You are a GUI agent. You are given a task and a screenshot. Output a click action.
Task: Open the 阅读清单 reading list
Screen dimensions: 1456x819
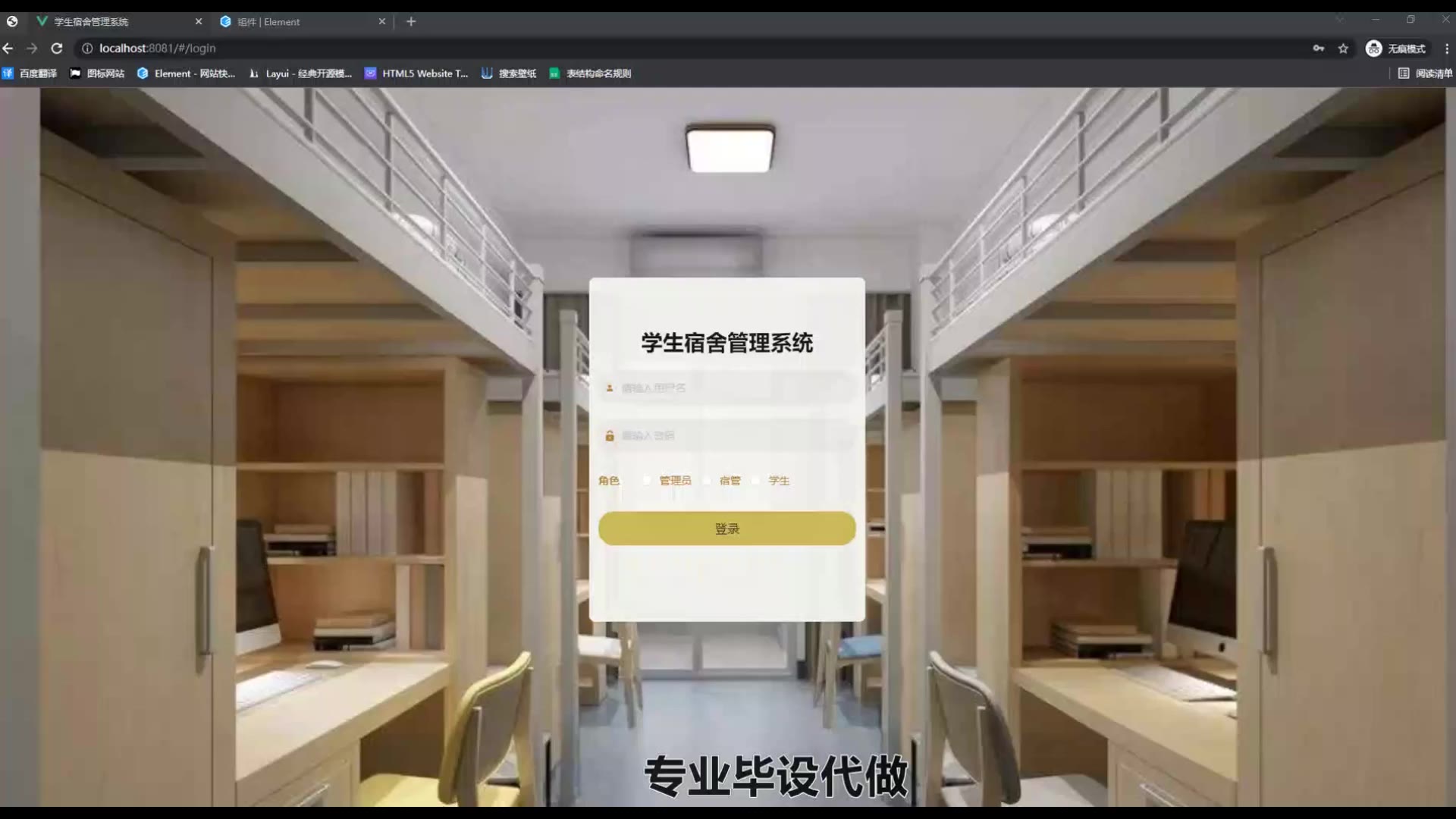click(x=1425, y=74)
